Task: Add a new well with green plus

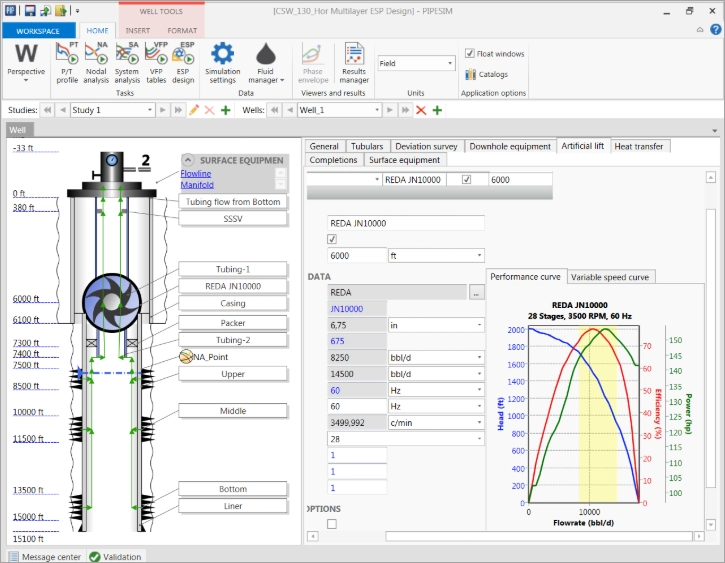Action: coord(437,110)
